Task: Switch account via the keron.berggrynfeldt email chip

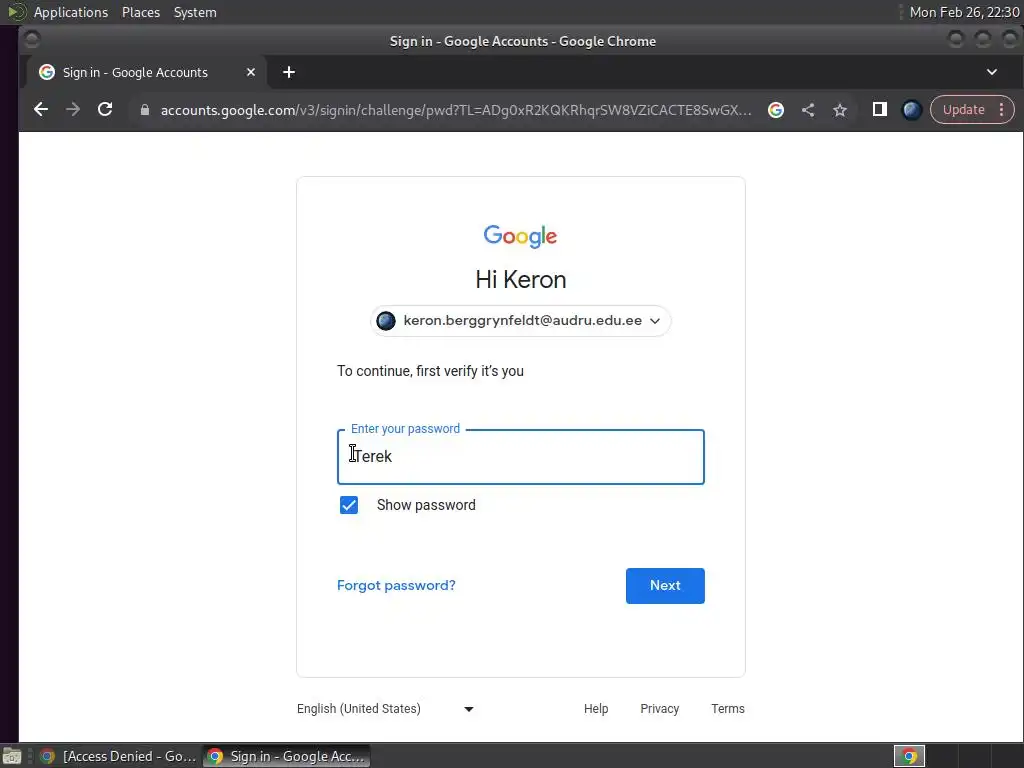Action: (520, 321)
